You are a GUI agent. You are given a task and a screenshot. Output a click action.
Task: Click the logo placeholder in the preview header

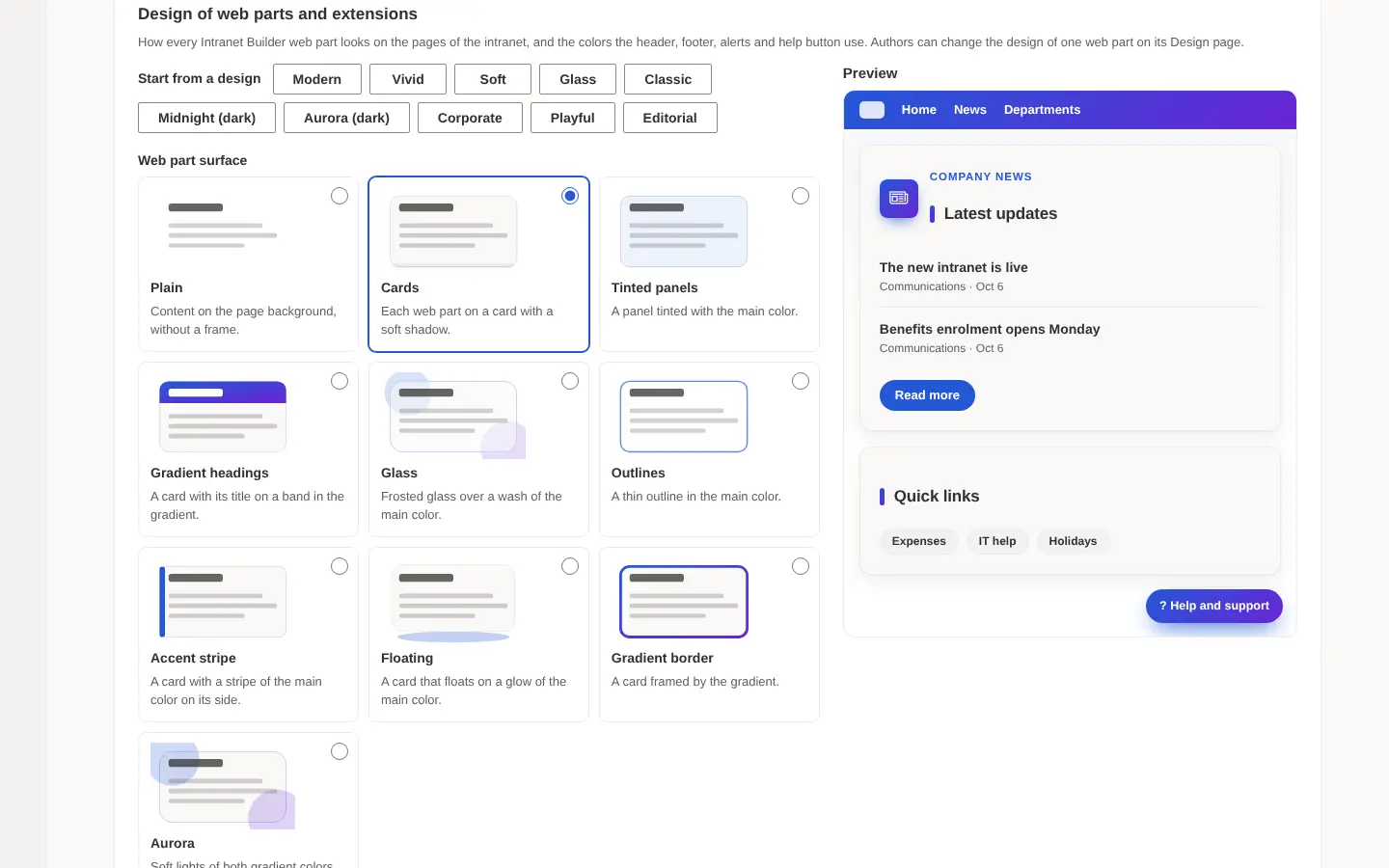pyautogui.click(x=872, y=110)
